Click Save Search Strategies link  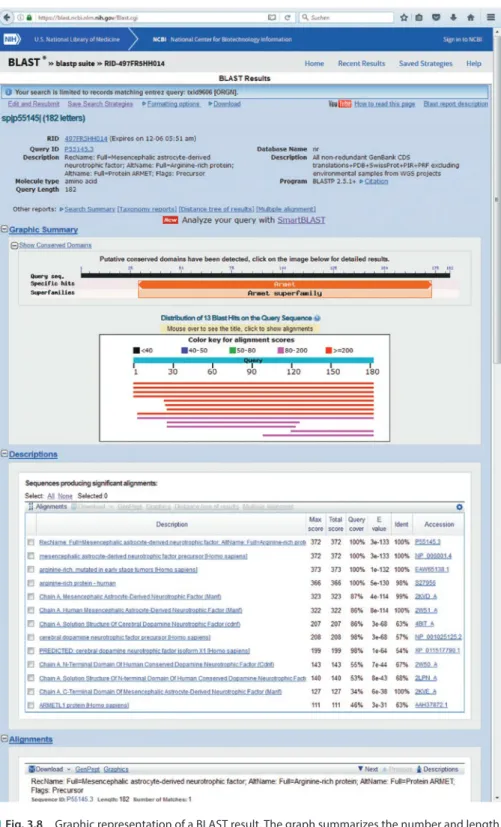[100, 104]
